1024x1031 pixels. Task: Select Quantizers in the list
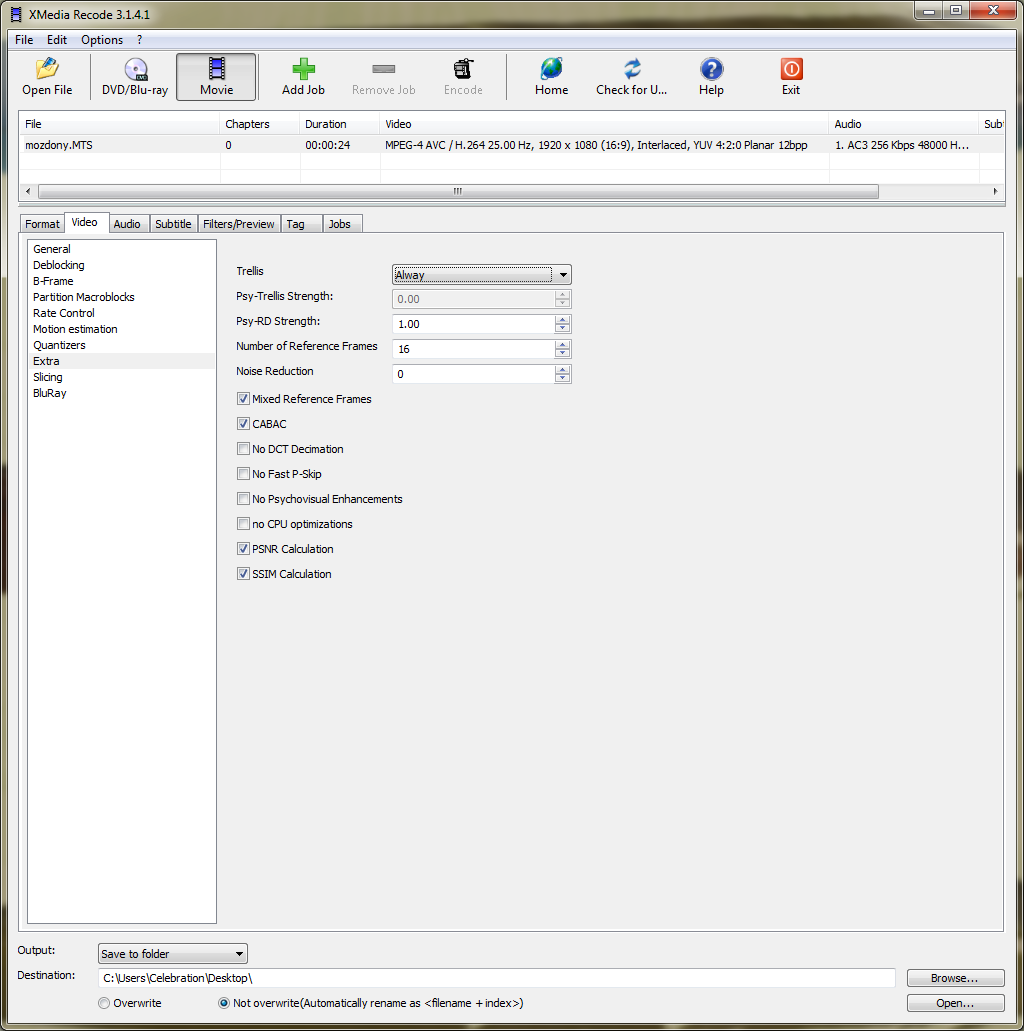pyautogui.click(x=59, y=345)
